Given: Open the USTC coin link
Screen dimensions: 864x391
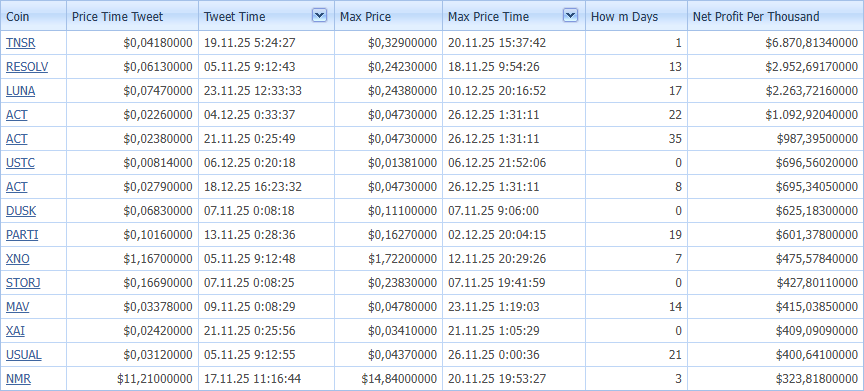Looking at the screenshot, I should (x=20, y=163).
